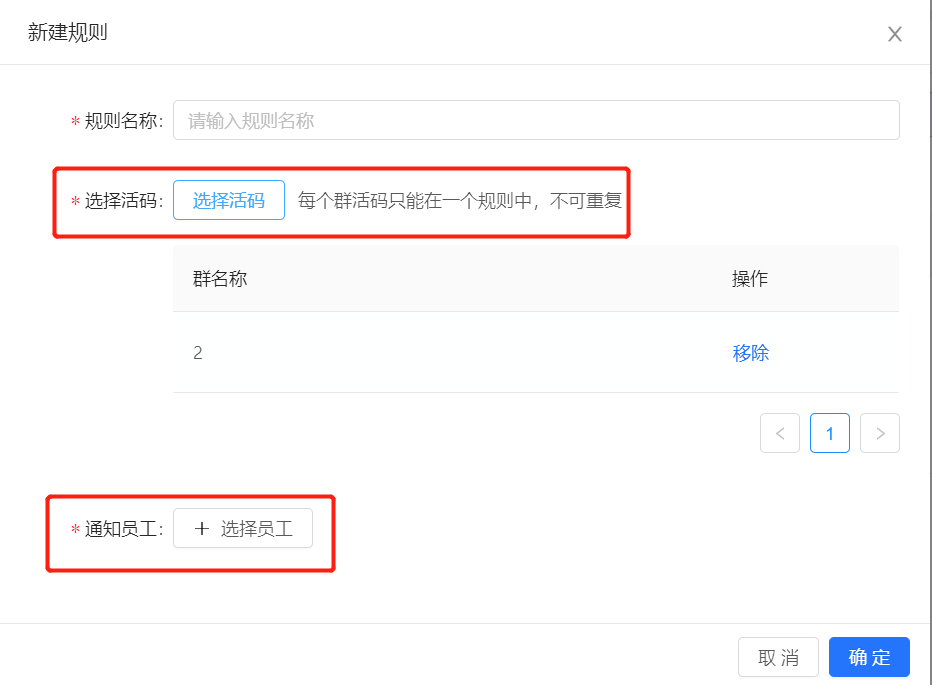Click the 选择活码 field label
932x685 pixels.
point(124,200)
